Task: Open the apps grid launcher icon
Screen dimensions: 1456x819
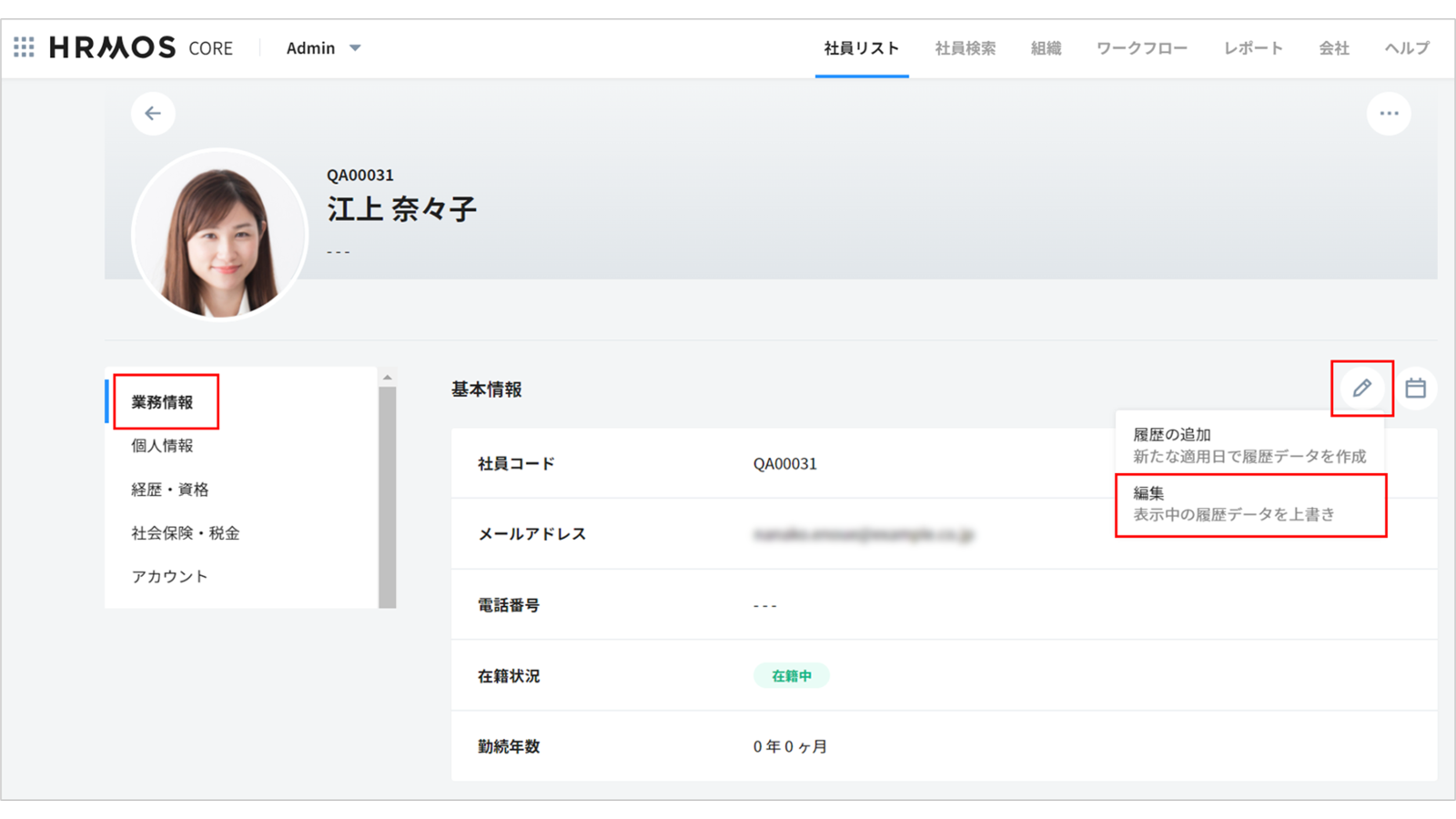Action: point(25,47)
